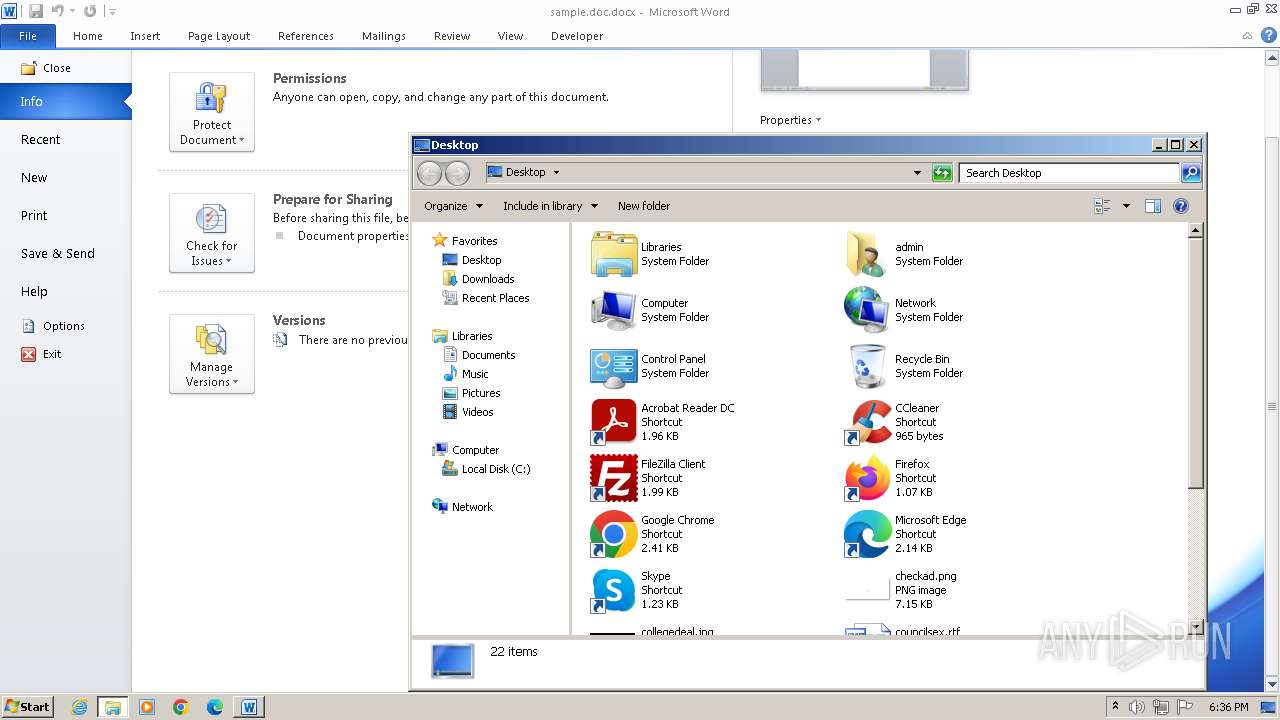Open the Organize menu in Explorer
1280x720 pixels.
point(453,206)
